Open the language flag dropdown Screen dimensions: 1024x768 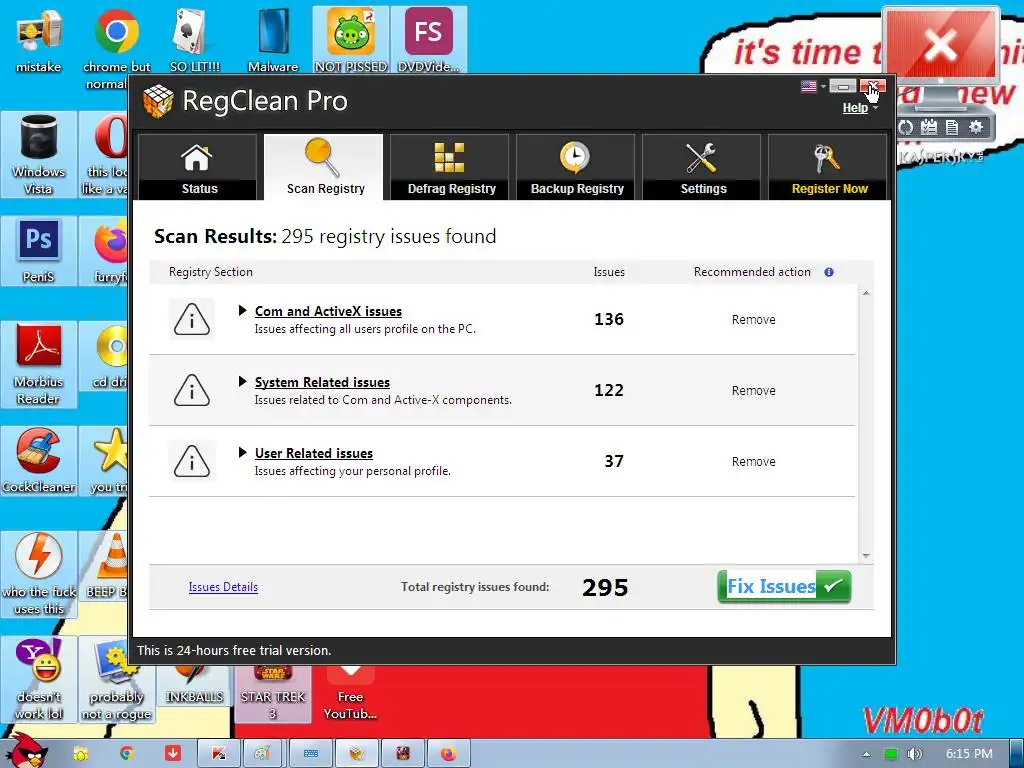pyautogui.click(x=813, y=86)
